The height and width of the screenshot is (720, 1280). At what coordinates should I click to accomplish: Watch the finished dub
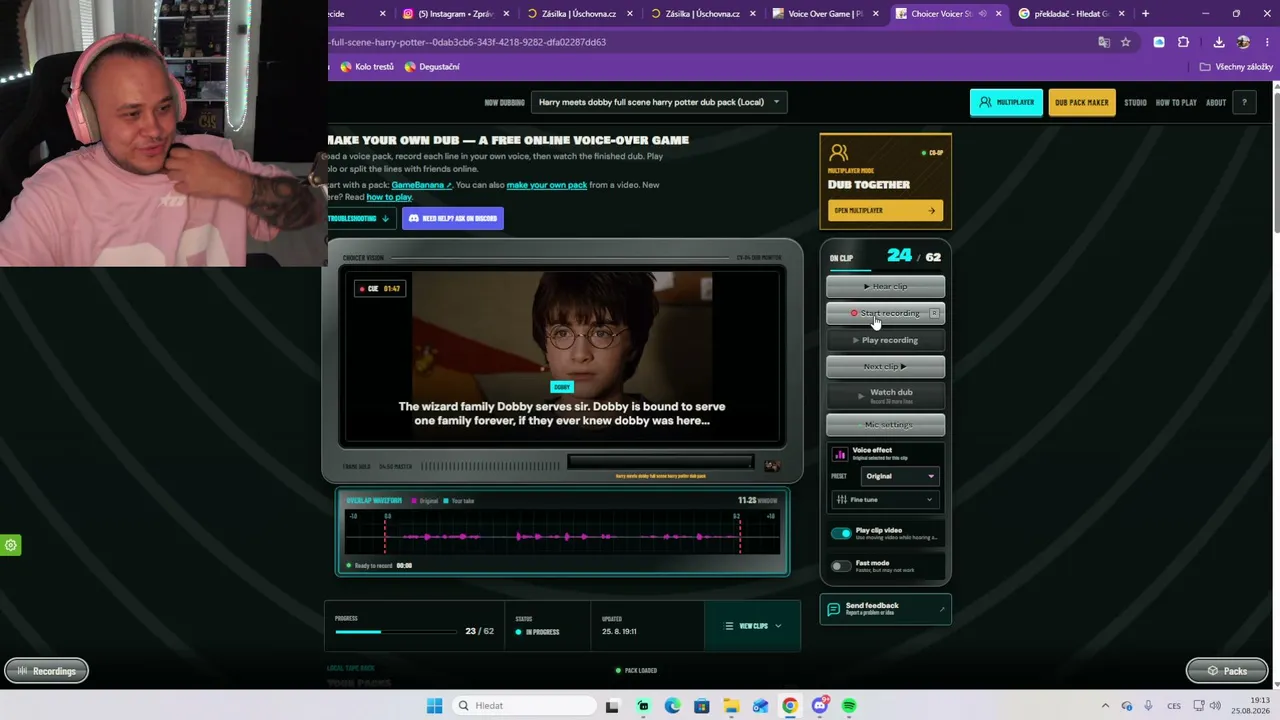click(885, 395)
